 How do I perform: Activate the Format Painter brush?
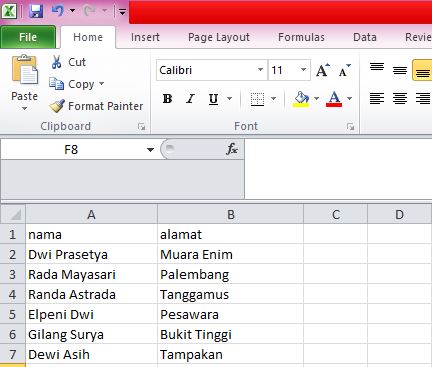coord(96,106)
